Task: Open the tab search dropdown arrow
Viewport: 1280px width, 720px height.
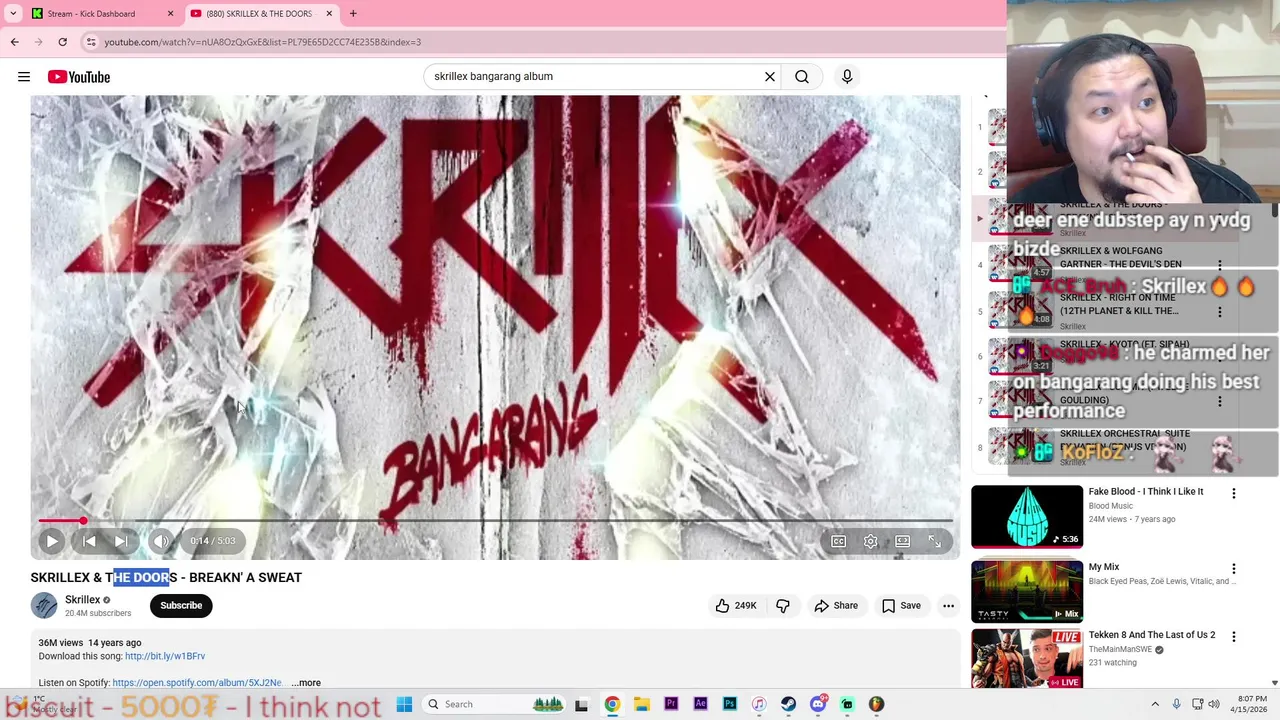Action: tap(13, 14)
